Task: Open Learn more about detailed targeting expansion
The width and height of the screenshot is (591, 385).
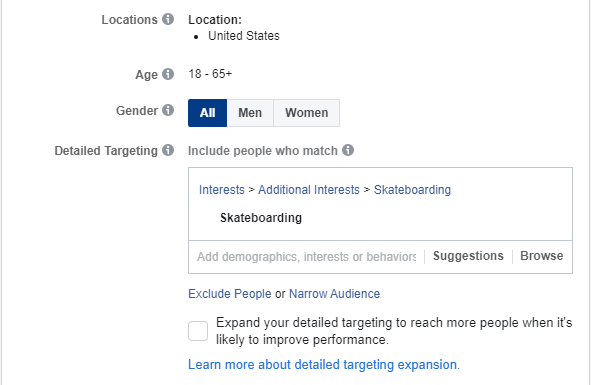Action: pyautogui.click(x=324, y=365)
